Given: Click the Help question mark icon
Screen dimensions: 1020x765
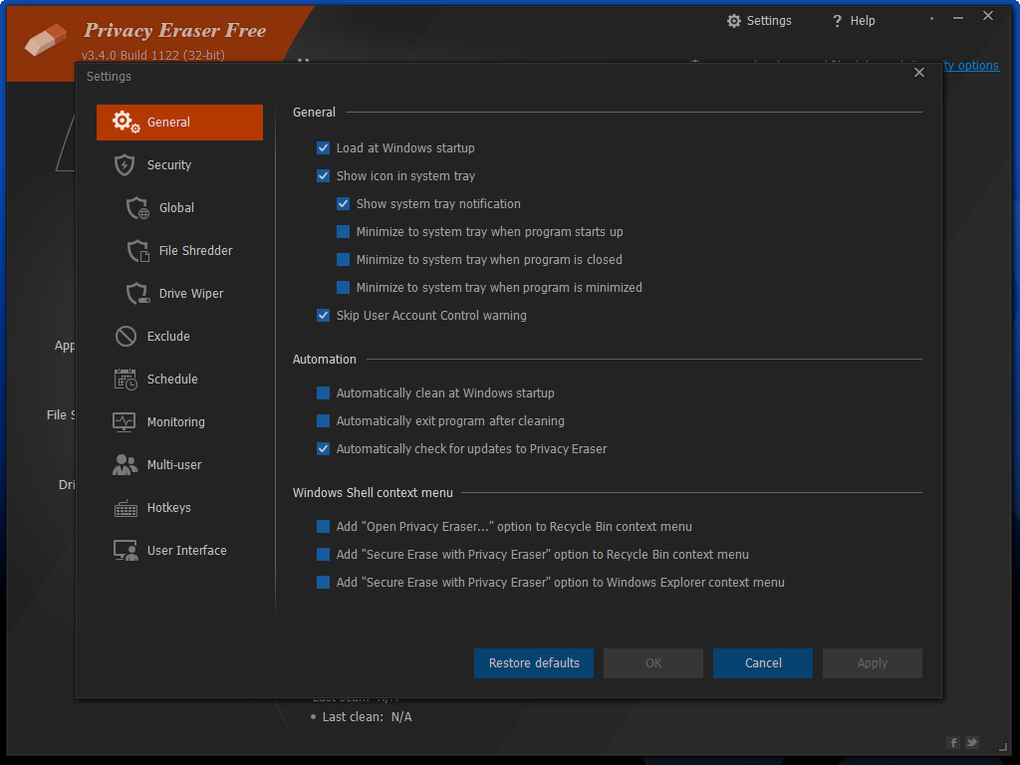Looking at the screenshot, I should (x=837, y=21).
